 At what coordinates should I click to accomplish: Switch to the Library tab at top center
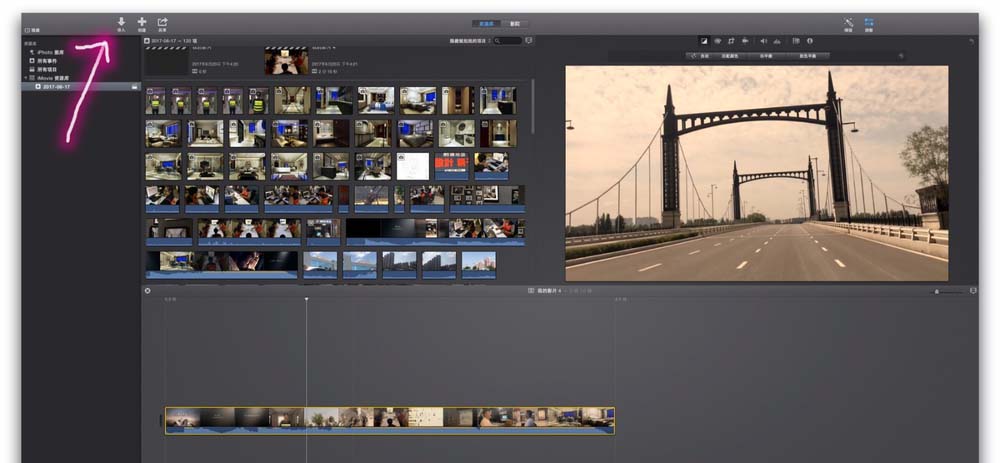(x=486, y=24)
